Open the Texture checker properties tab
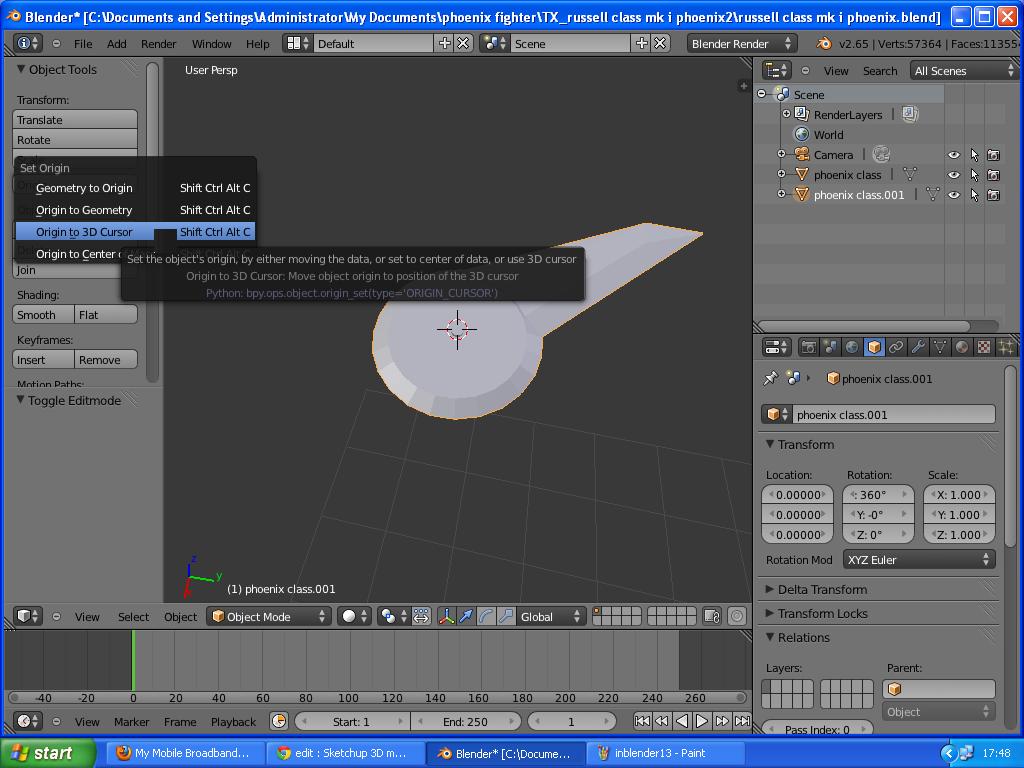The width and height of the screenshot is (1024, 768). (x=984, y=346)
